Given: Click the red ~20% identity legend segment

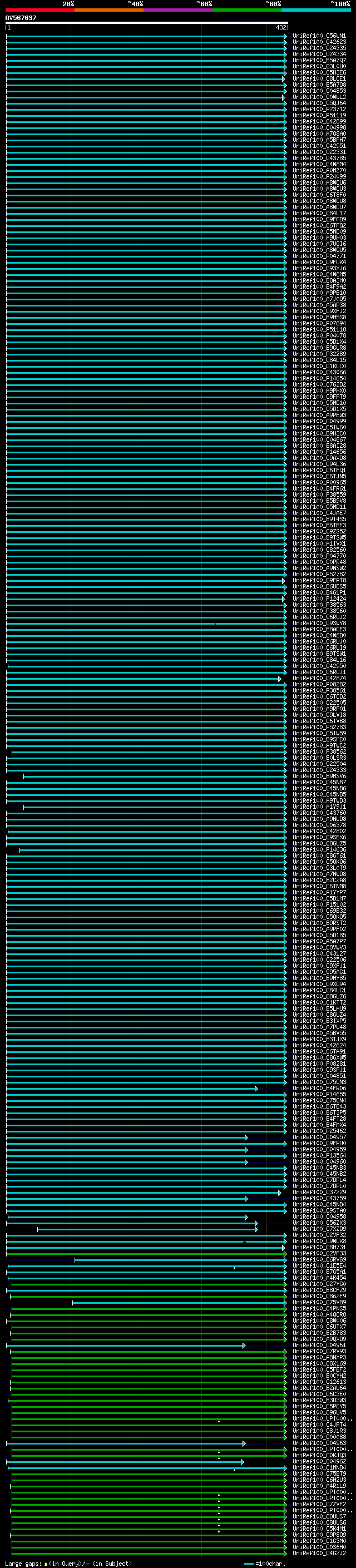Looking at the screenshot, I should (x=39, y=10).
